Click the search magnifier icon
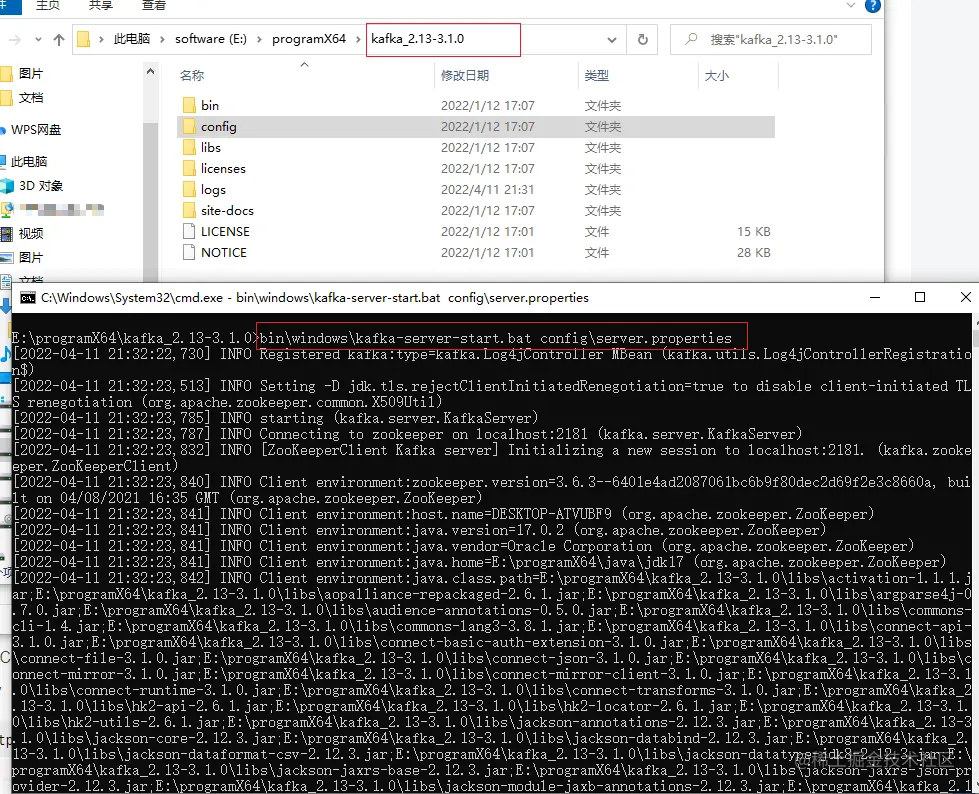 click(691, 39)
